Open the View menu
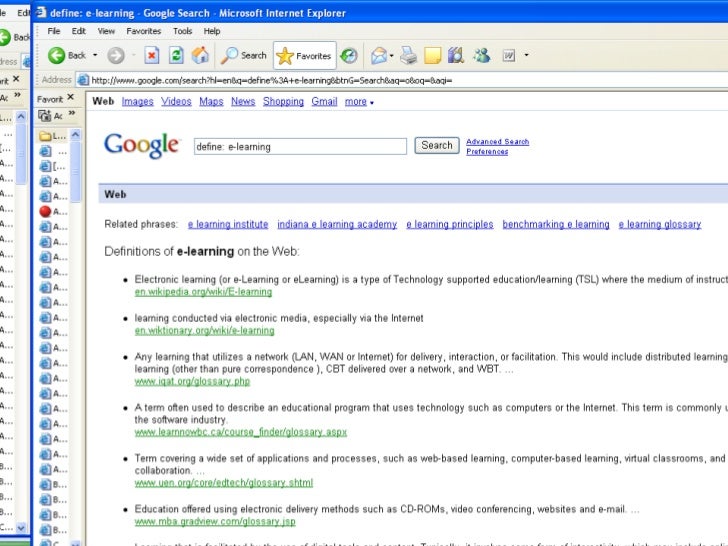This screenshot has width=728, height=546. pyautogui.click(x=106, y=31)
